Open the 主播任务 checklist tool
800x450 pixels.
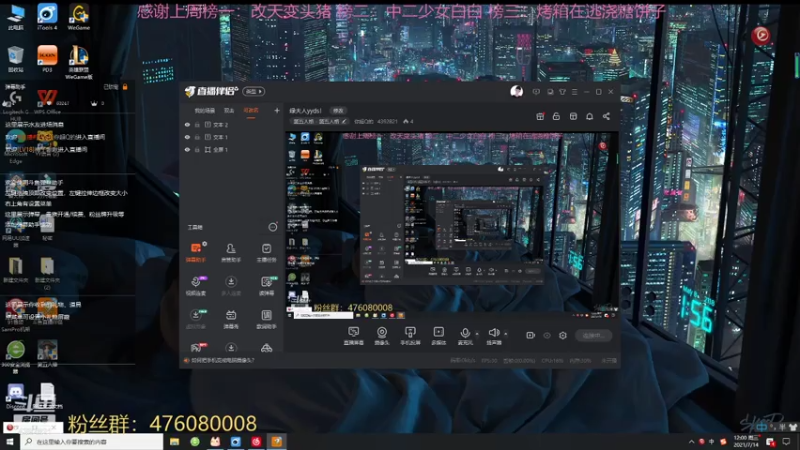(x=266, y=252)
